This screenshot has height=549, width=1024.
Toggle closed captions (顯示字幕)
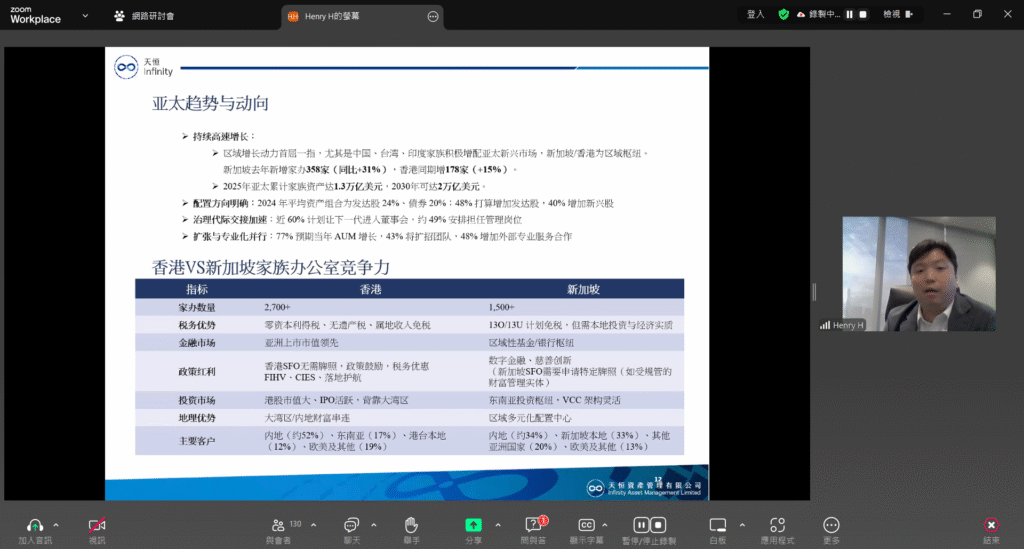coord(587,525)
